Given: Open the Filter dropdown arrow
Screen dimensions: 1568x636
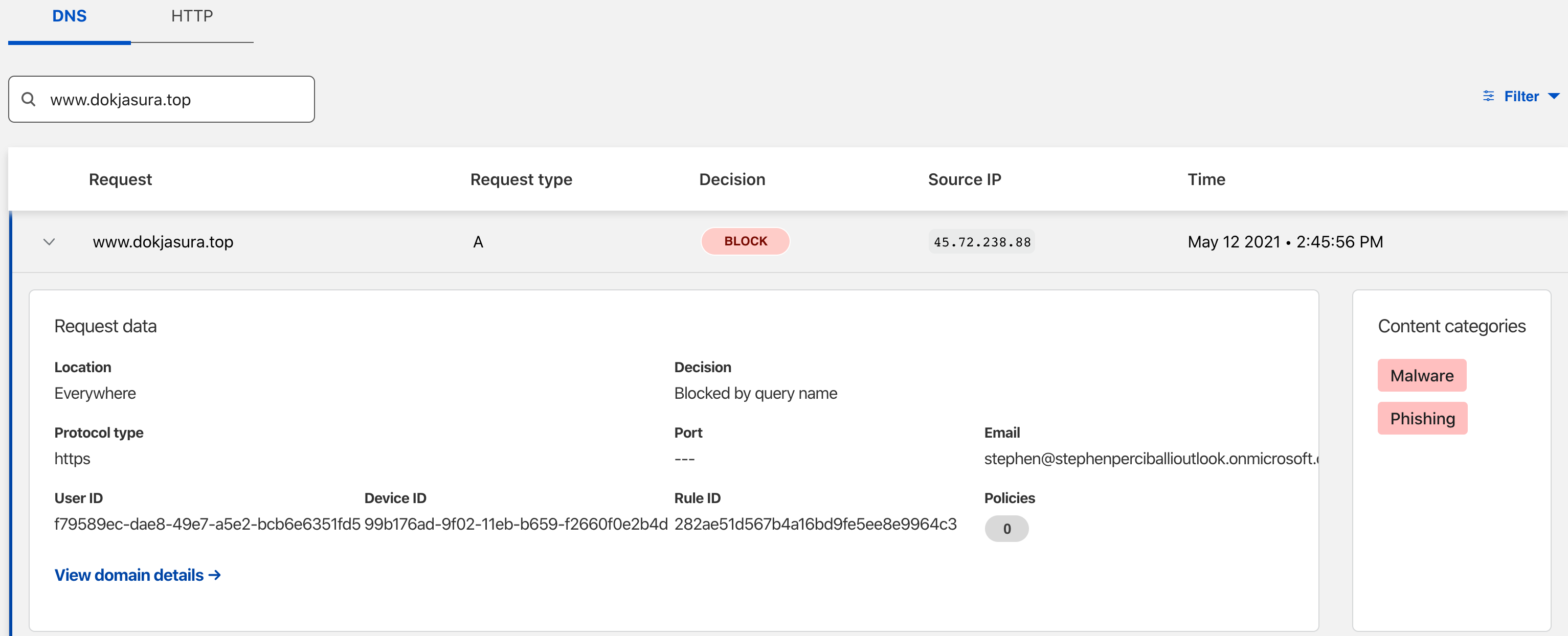Looking at the screenshot, I should coord(1553,96).
